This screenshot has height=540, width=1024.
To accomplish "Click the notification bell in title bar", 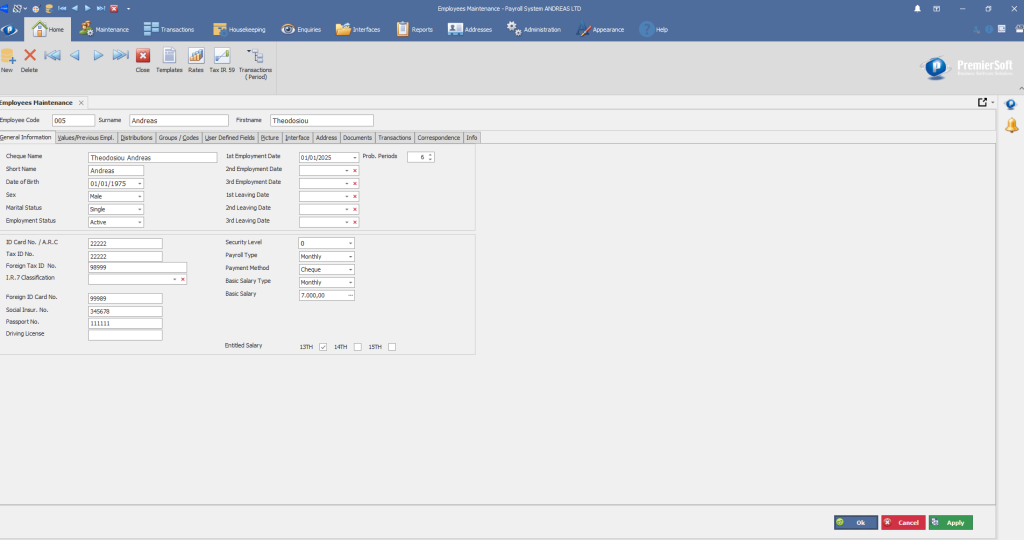I will pyautogui.click(x=917, y=8).
